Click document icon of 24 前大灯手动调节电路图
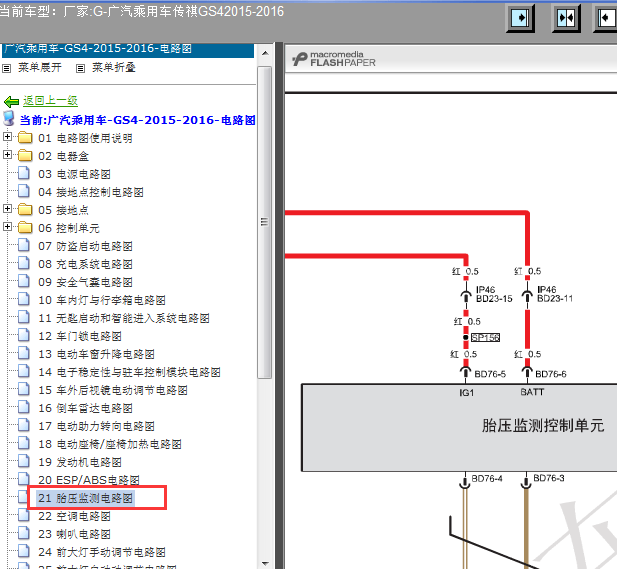 24,551
